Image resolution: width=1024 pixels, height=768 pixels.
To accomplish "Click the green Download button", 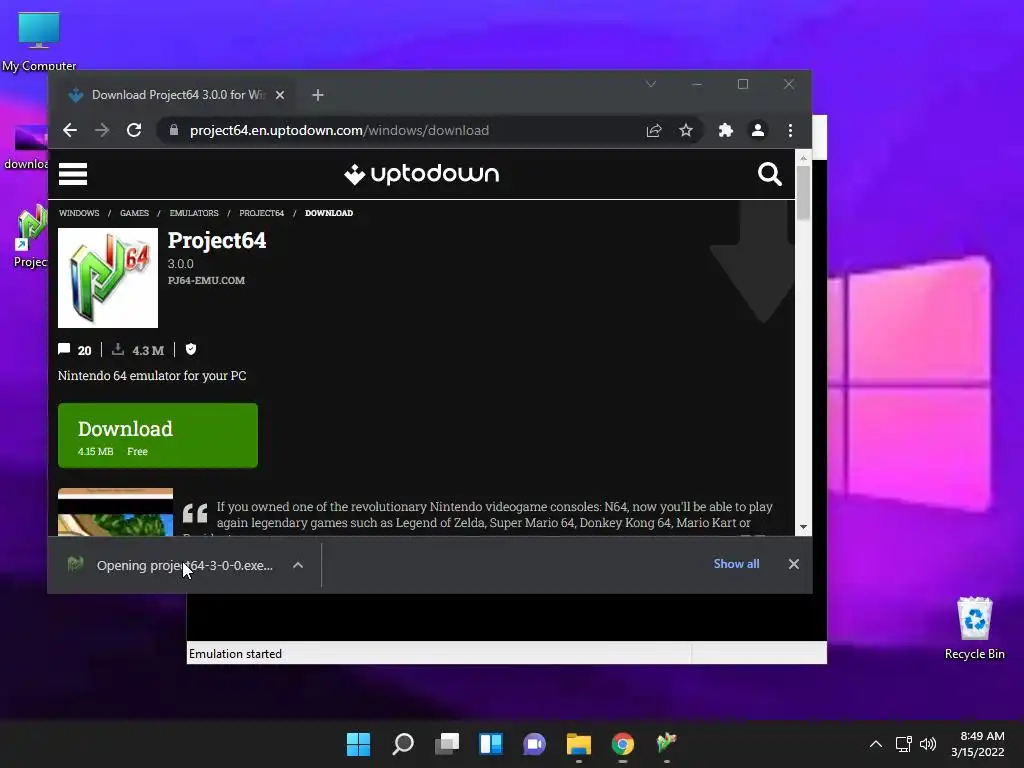I will (158, 436).
